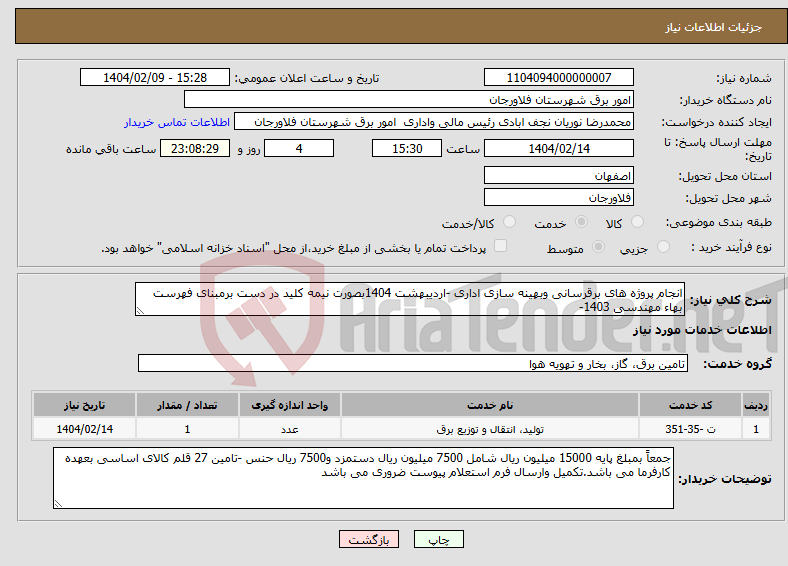Image resolution: width=788 pixels, height=566 pixels.
Task: Select the خدمت radio button
Action: [x=581, y=222]
